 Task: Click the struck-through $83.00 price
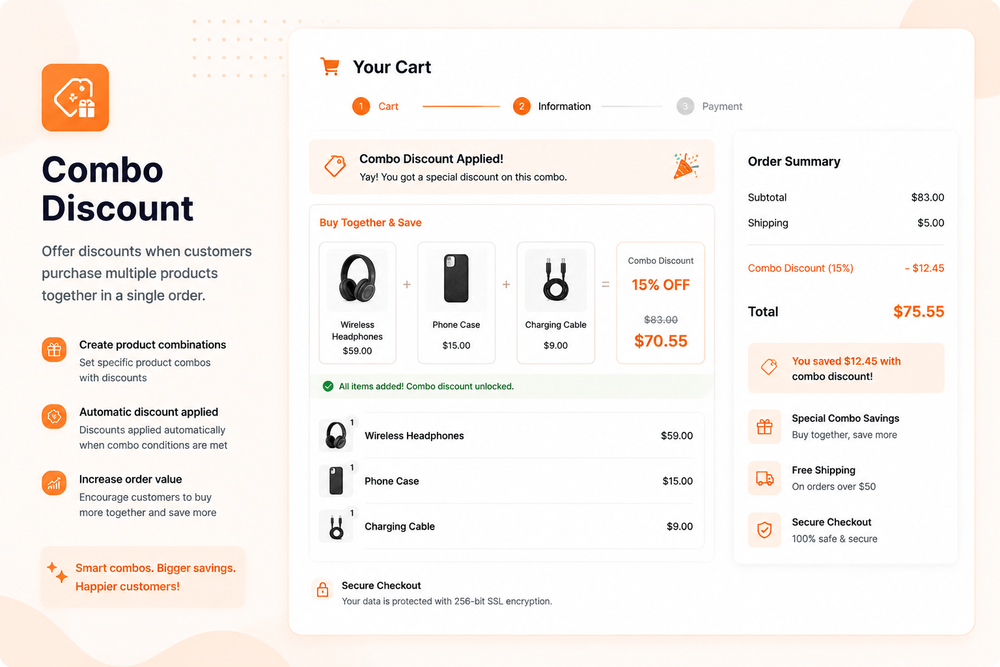click(661, 319)
